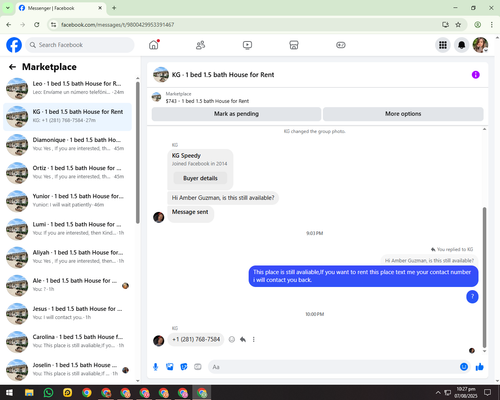
Task: Show hidden system tray icons
Action: click(438, 393)
